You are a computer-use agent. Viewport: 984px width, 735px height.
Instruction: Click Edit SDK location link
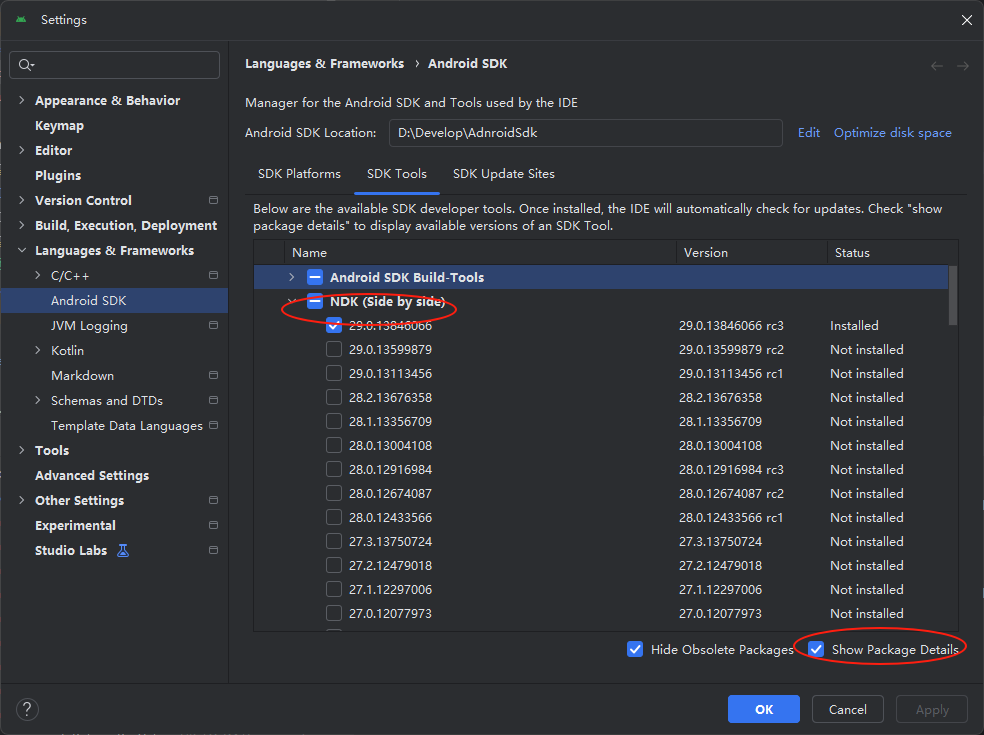point(808,132)
